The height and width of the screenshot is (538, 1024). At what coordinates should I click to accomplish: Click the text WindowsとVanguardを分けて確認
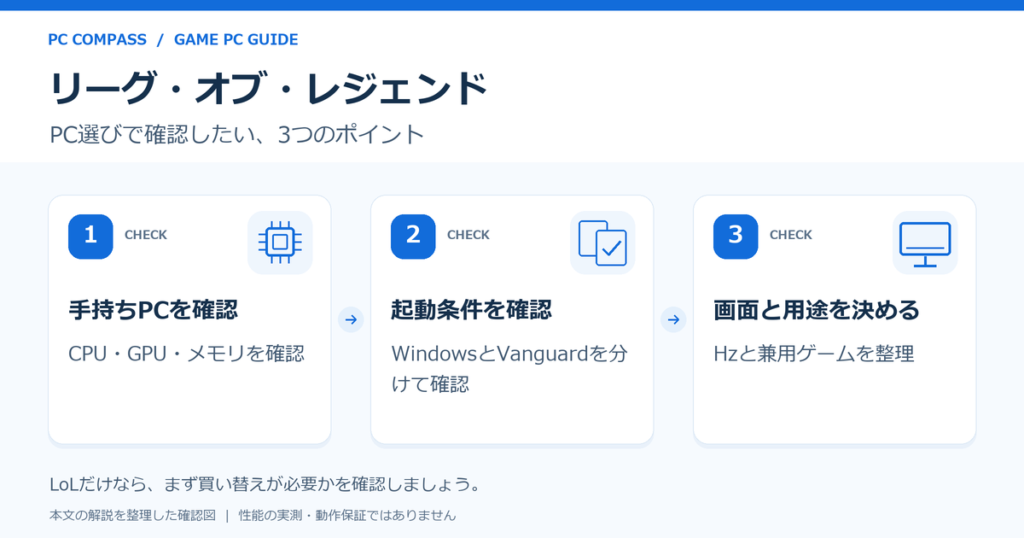pos(509,369)
